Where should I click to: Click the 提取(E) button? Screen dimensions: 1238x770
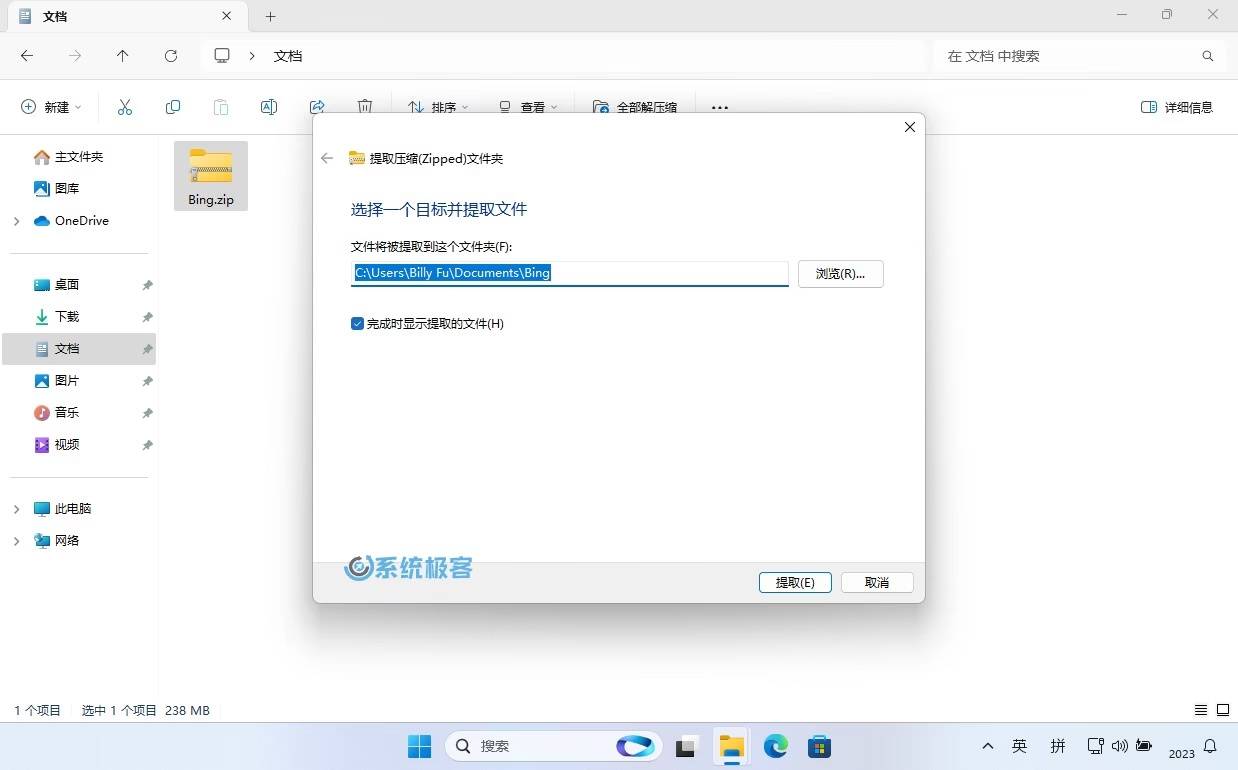click(x=795, y=582)
